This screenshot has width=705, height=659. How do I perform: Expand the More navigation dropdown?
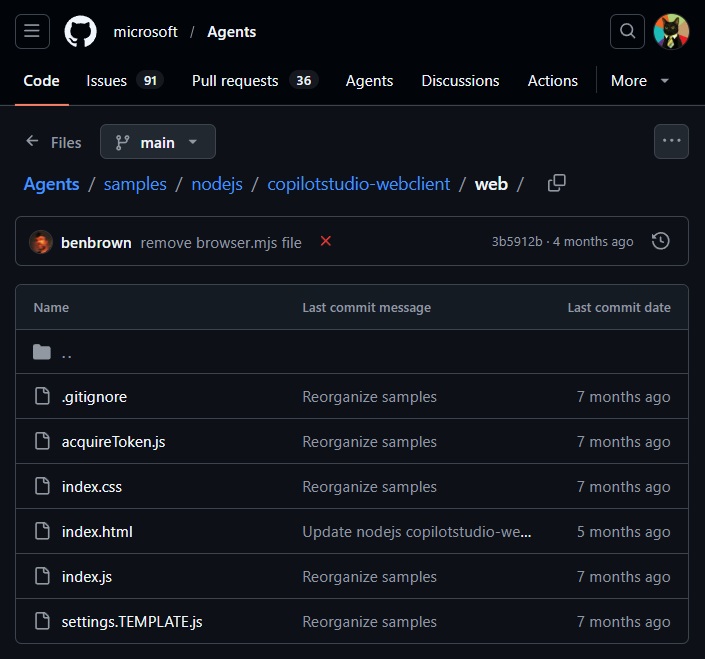[640, 81]
